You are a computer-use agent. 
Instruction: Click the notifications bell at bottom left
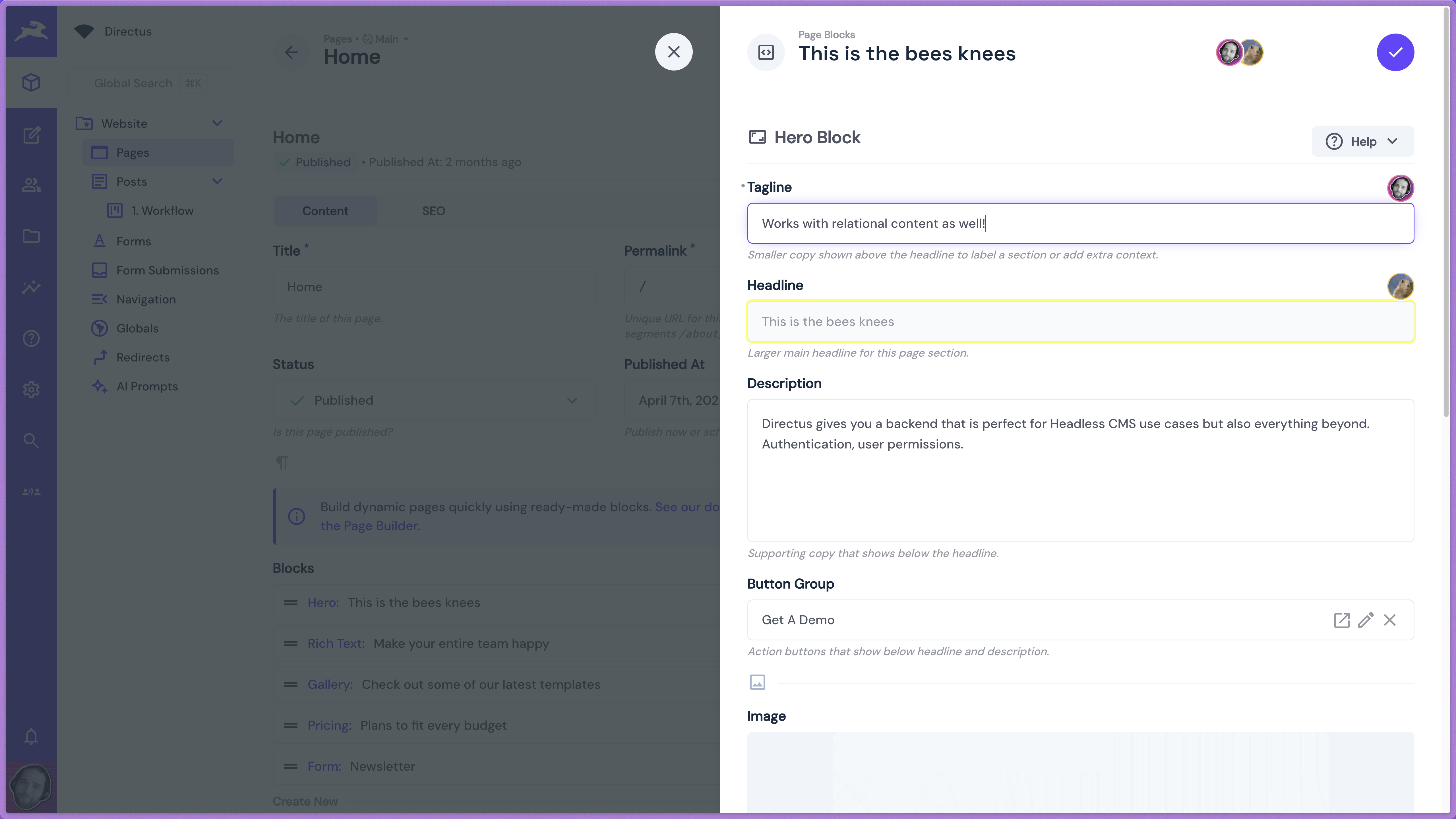(x=30, y=737)
